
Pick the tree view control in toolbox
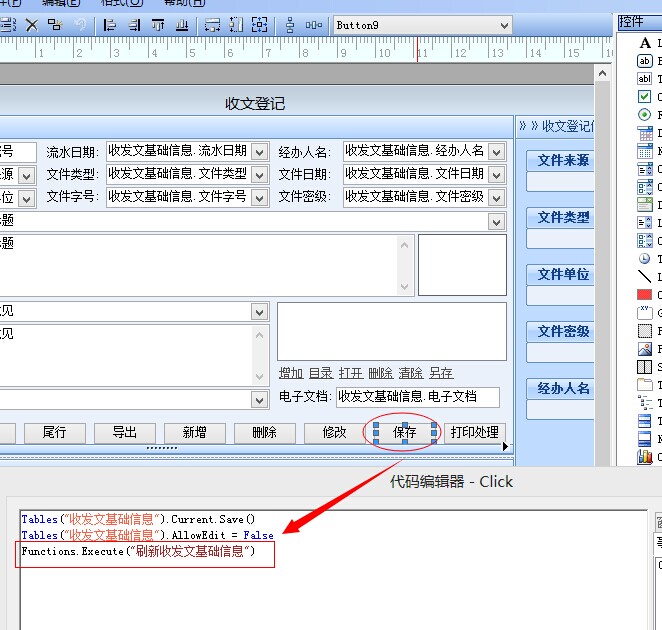(645, 403)
